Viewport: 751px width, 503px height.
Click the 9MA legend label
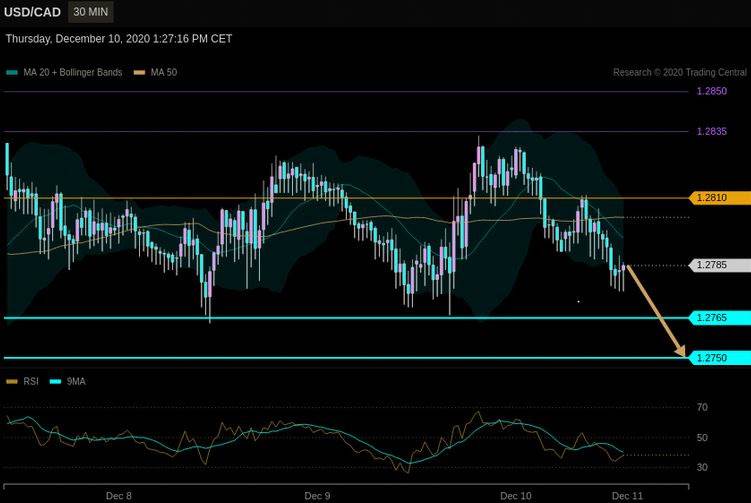point(76,381)
